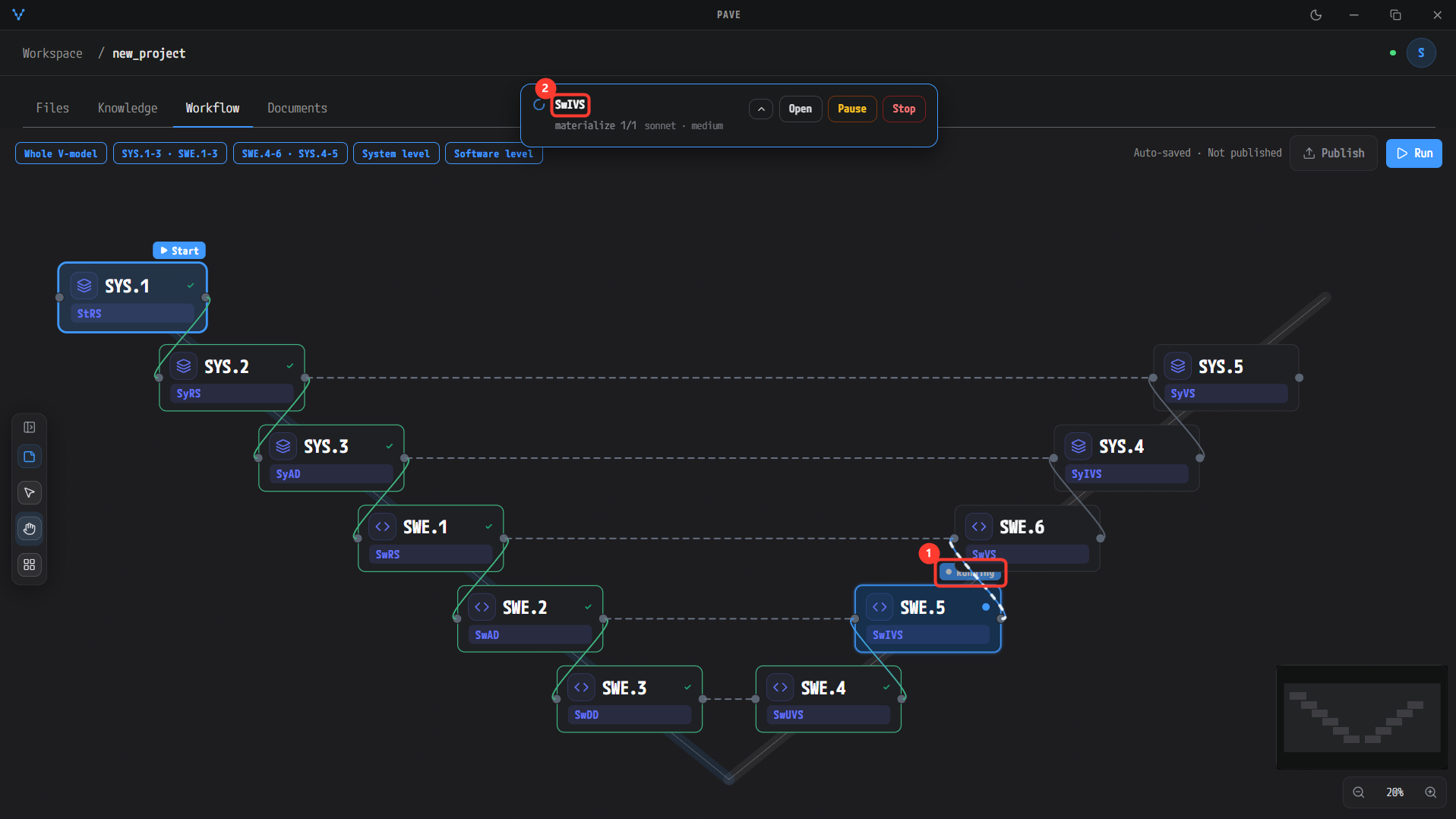The image size is (1456, 819).
Task: Zoom out the workflow canvas
Action: (1359, 792)
